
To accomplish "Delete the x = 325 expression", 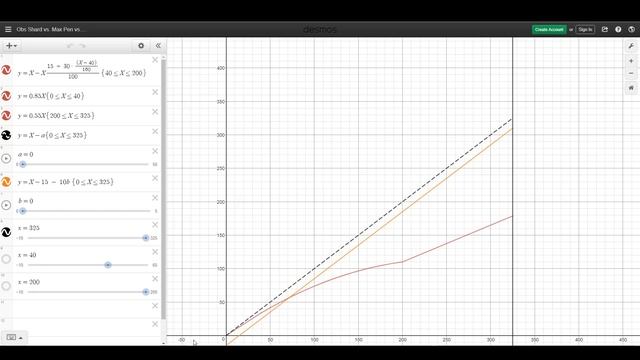I will pyautogui.click(x=155, y=225).
